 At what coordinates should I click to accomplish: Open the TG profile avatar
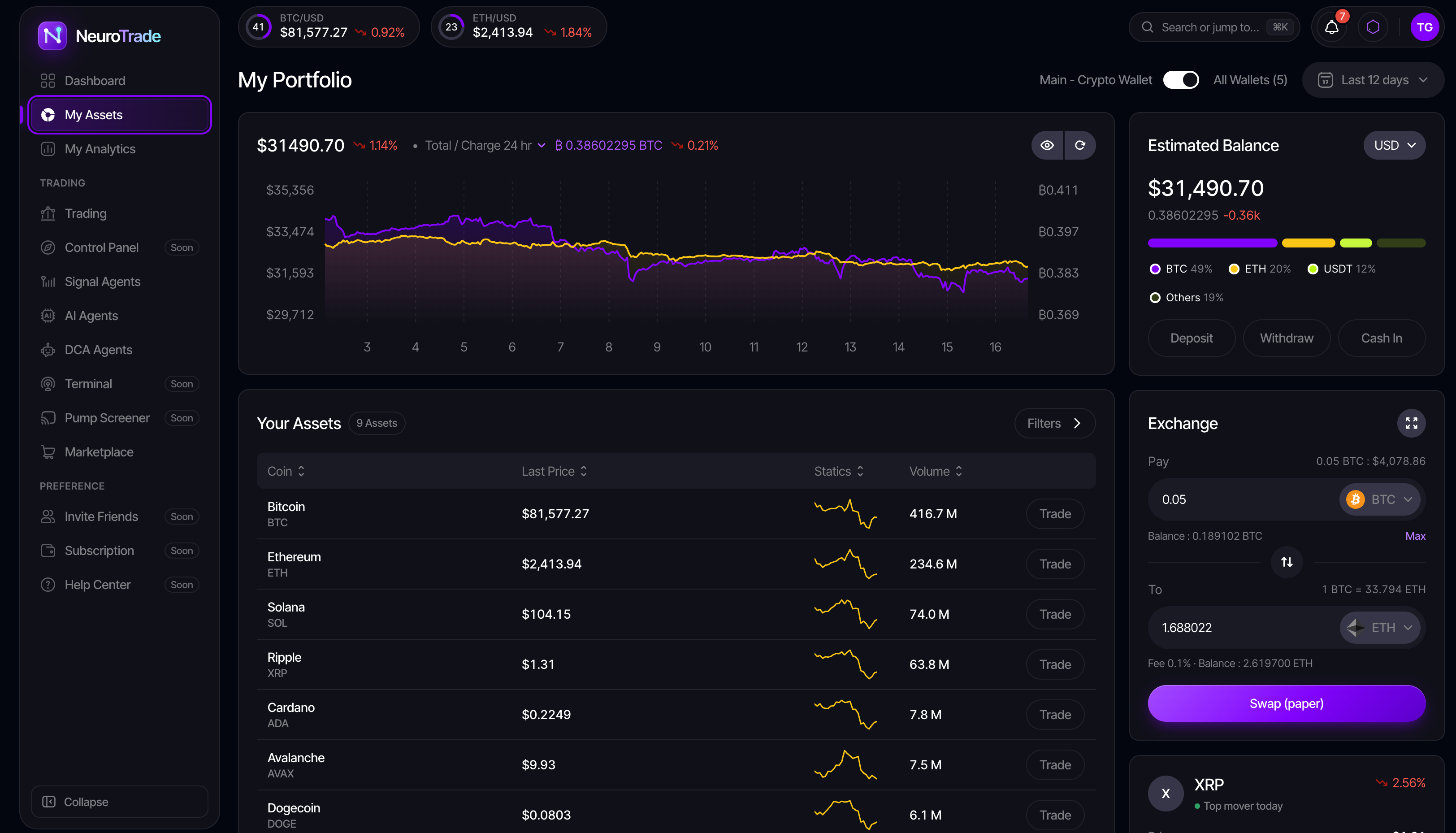coord(1425,27)
